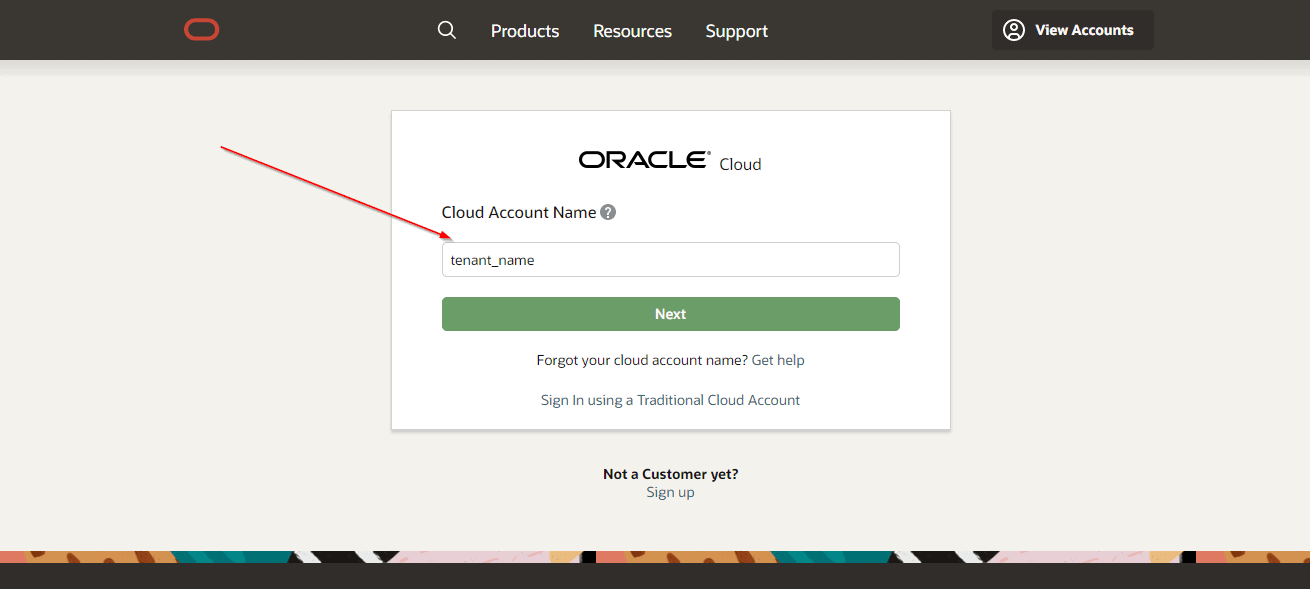Select the tenant_name input field
Screen dimensions: 1310x589
[670, 259]
